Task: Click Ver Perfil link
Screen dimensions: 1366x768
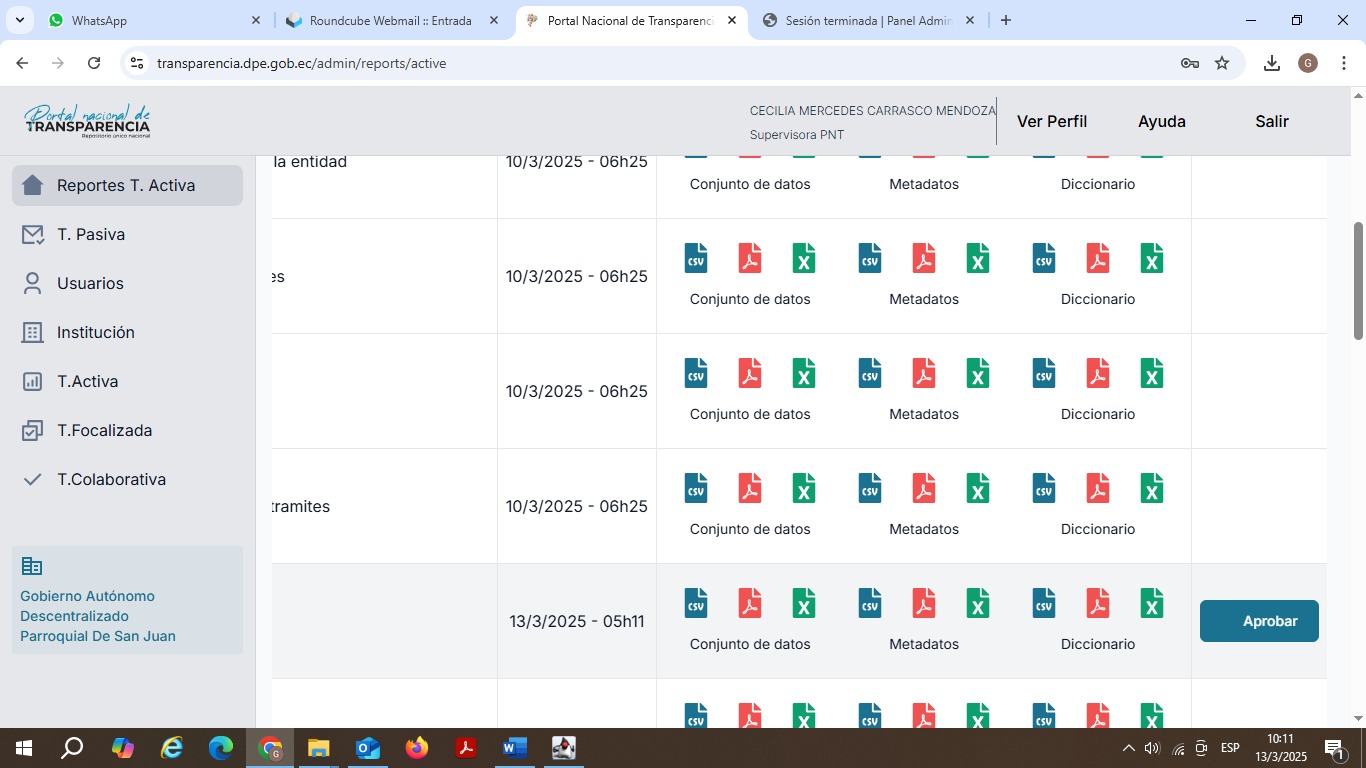Action: (x=1051, y=121)
